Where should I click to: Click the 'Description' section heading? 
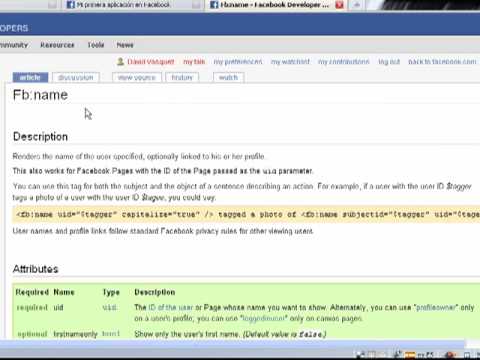40,137
